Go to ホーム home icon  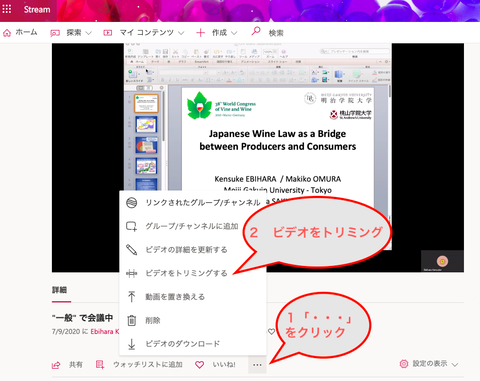click(7, 33)
